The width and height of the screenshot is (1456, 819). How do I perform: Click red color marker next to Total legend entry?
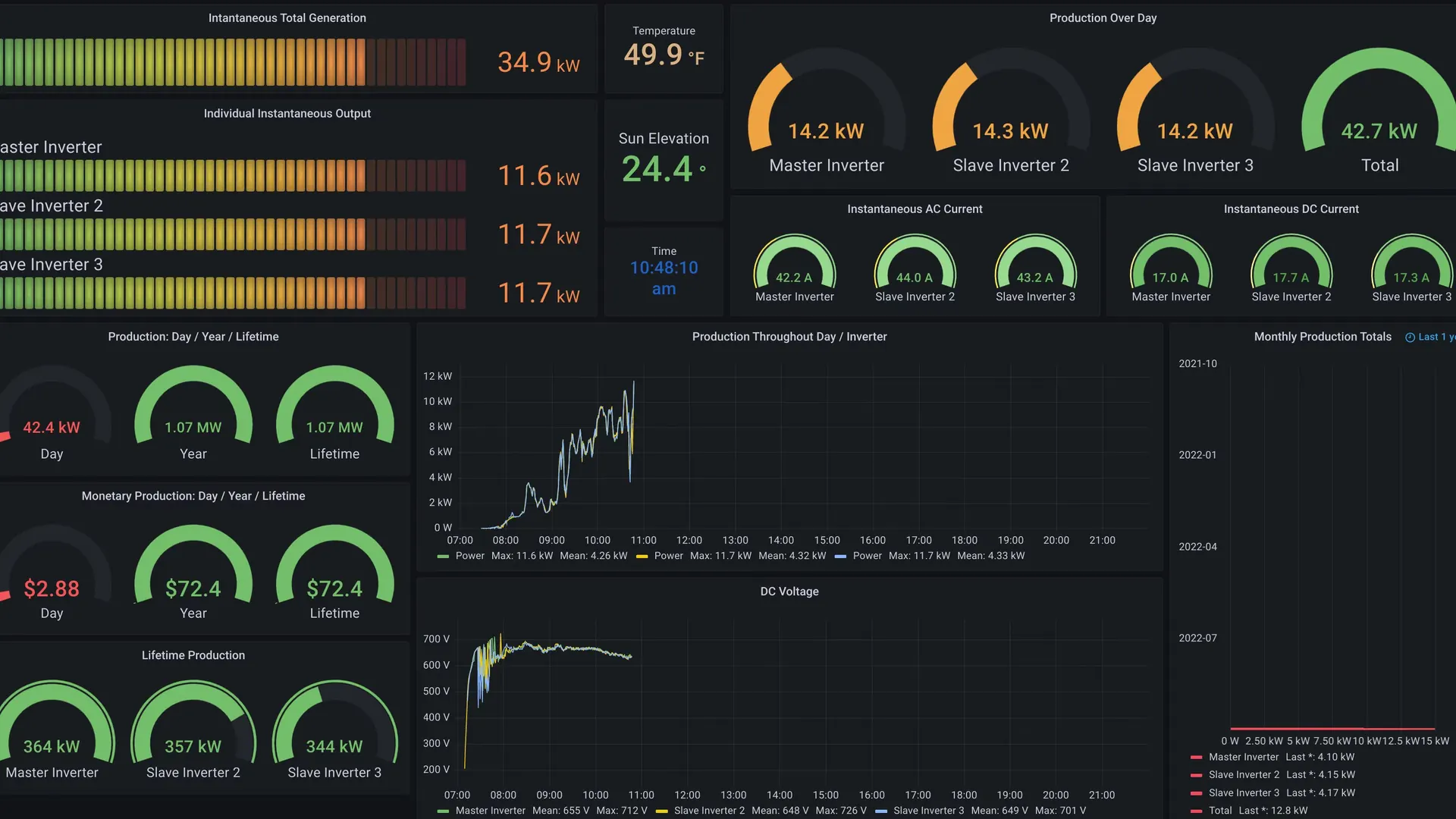1197,811
